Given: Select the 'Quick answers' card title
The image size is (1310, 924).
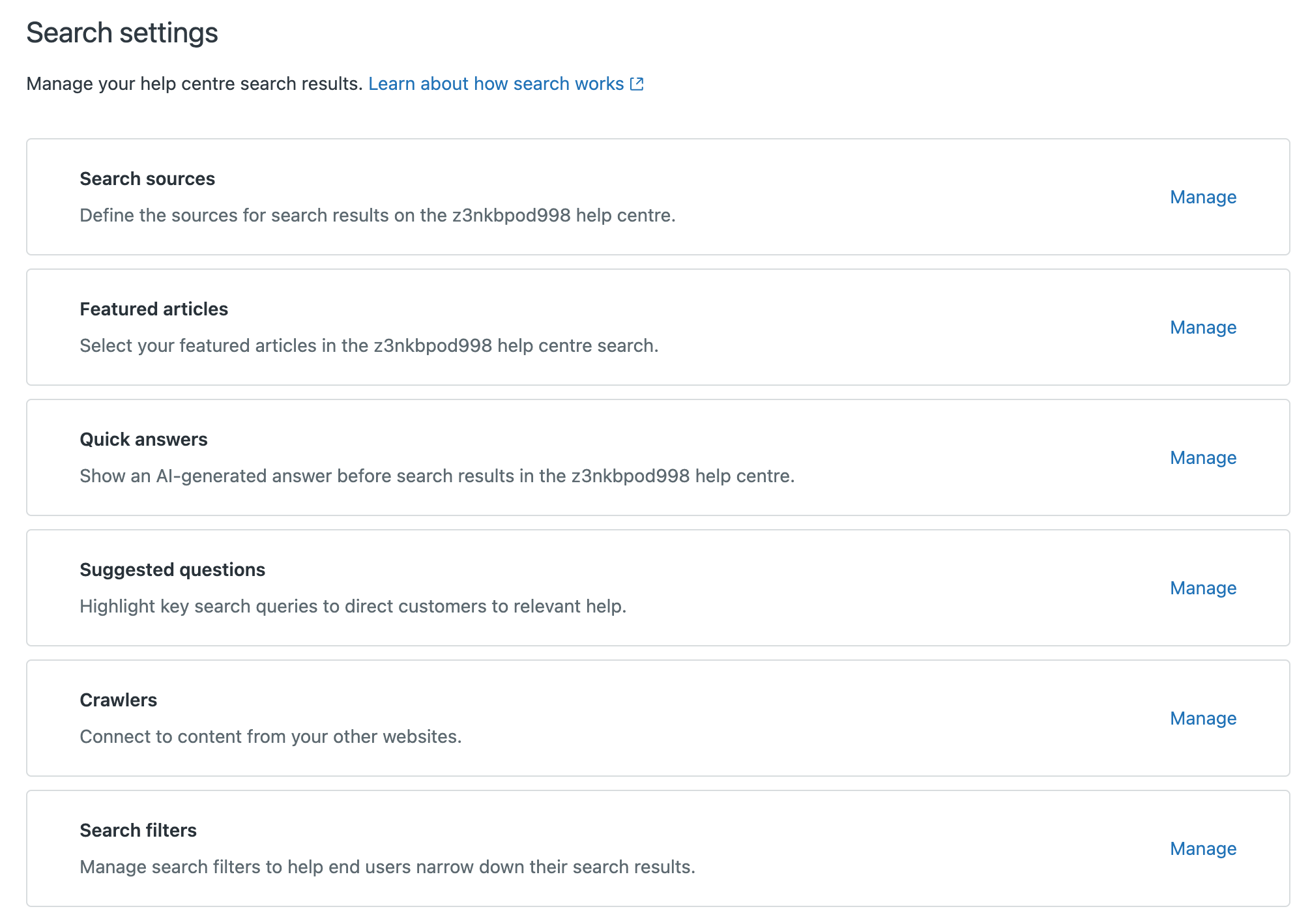Looking at the screenshot, I should pyautogui.click(x=143, y=439).
